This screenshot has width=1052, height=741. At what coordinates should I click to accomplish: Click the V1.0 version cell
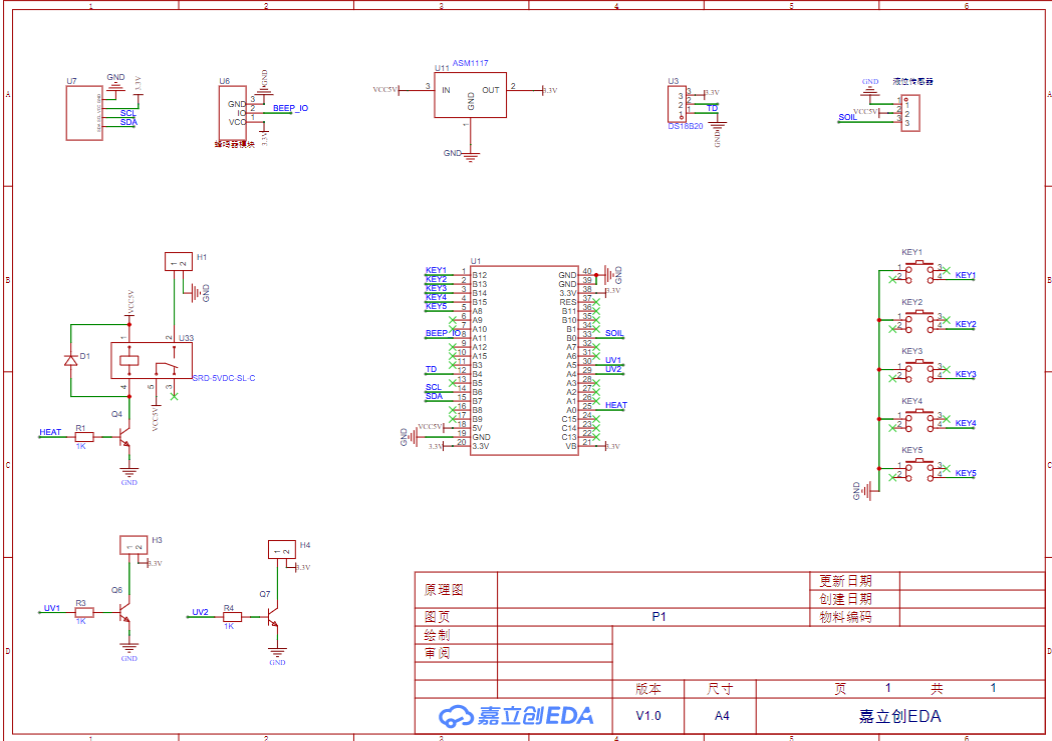coord(648,715)
